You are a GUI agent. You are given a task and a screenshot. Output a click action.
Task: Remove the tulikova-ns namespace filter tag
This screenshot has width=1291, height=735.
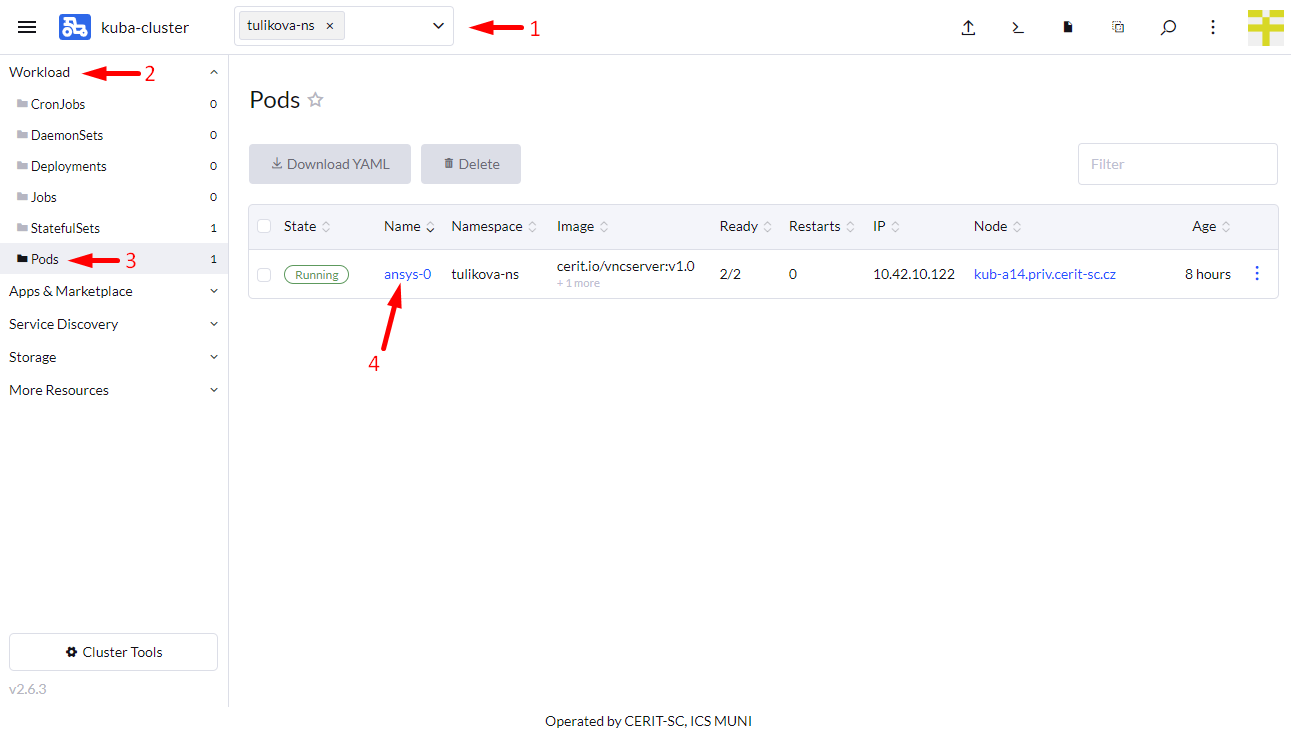(330, 26)
